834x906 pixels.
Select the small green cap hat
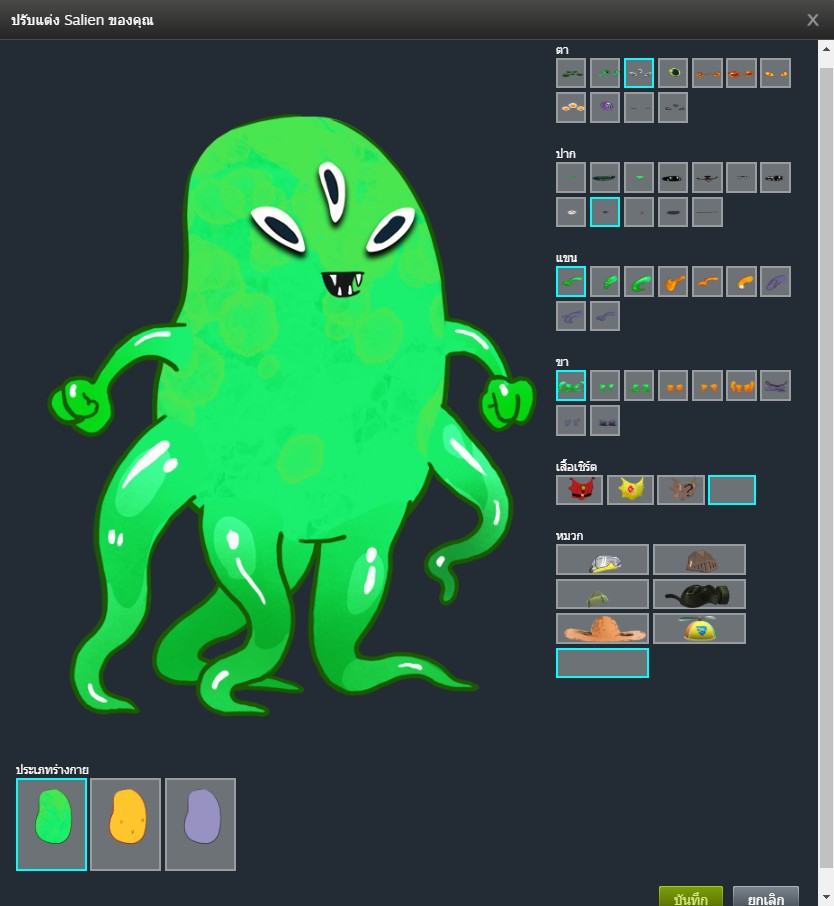[x=602, y=594]
